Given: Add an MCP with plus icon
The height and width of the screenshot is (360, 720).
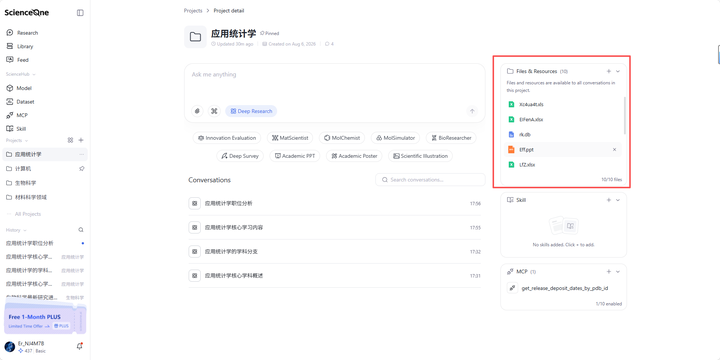Looking at the screenshot, I should tap(609, 271).
